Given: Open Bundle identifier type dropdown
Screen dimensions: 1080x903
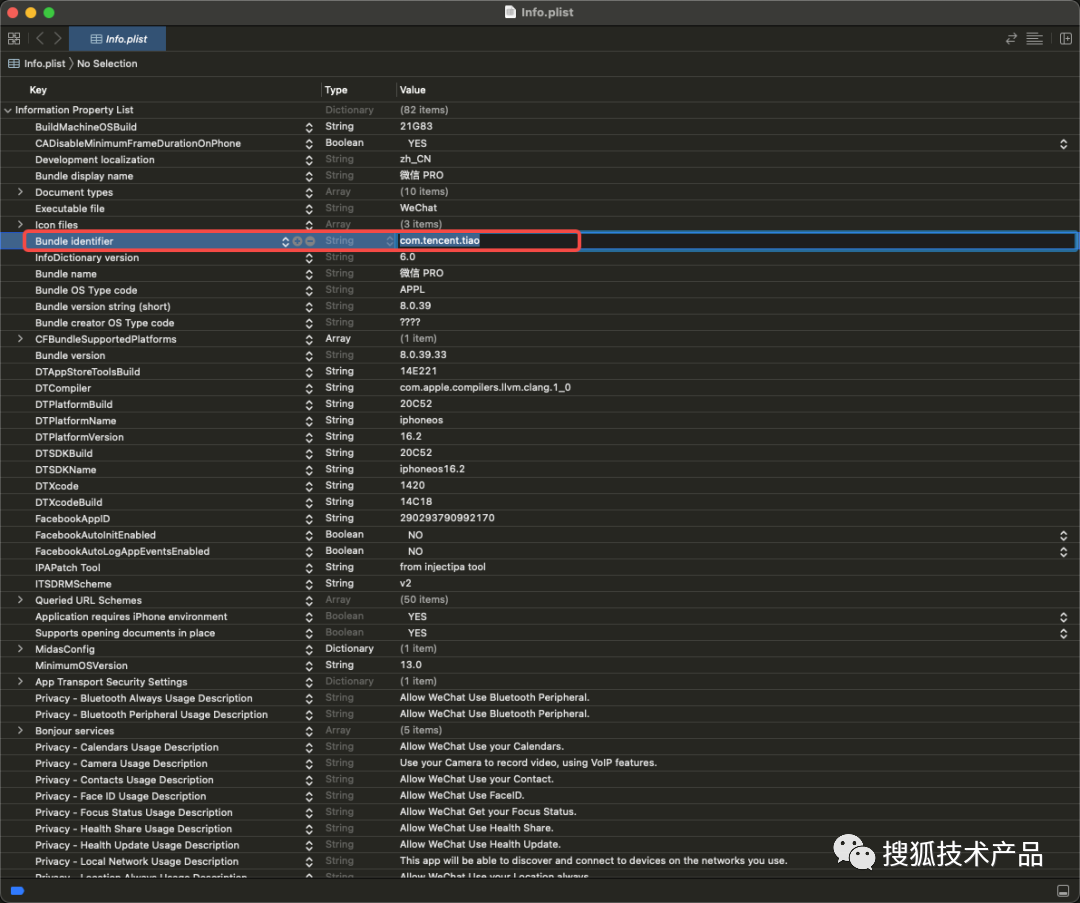Looking at the screenshot, I should [x=389, y=241].
